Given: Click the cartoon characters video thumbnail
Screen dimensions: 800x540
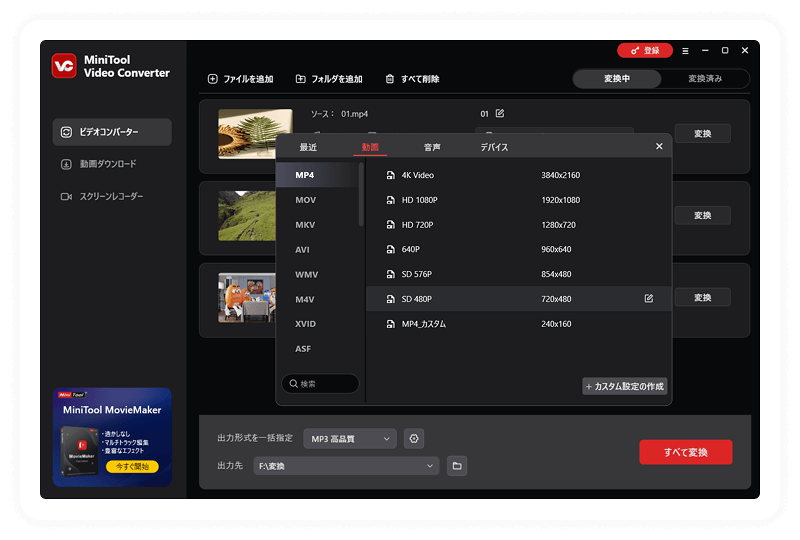Looking at the screenshot, I should point(247,298).
